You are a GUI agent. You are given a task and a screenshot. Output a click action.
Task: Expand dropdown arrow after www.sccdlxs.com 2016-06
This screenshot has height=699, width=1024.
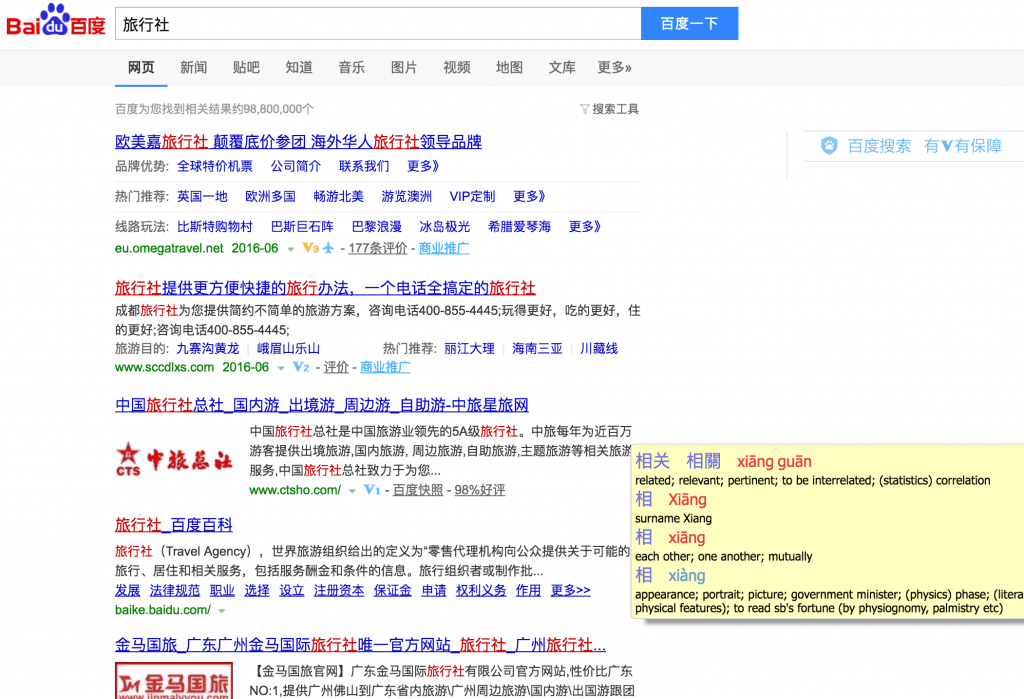click(x=281, y=368)
